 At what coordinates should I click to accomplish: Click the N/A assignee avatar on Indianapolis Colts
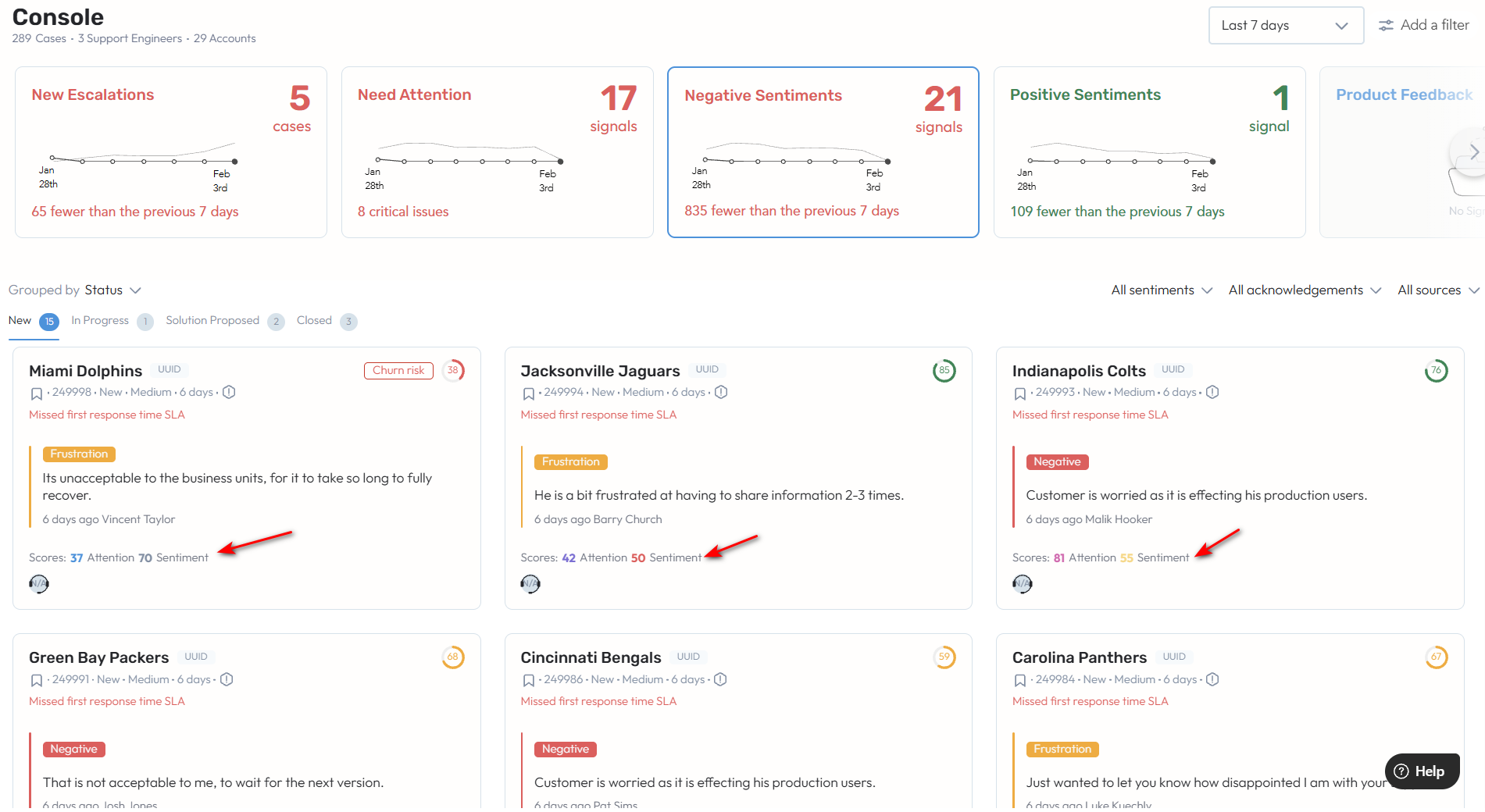1022,583
